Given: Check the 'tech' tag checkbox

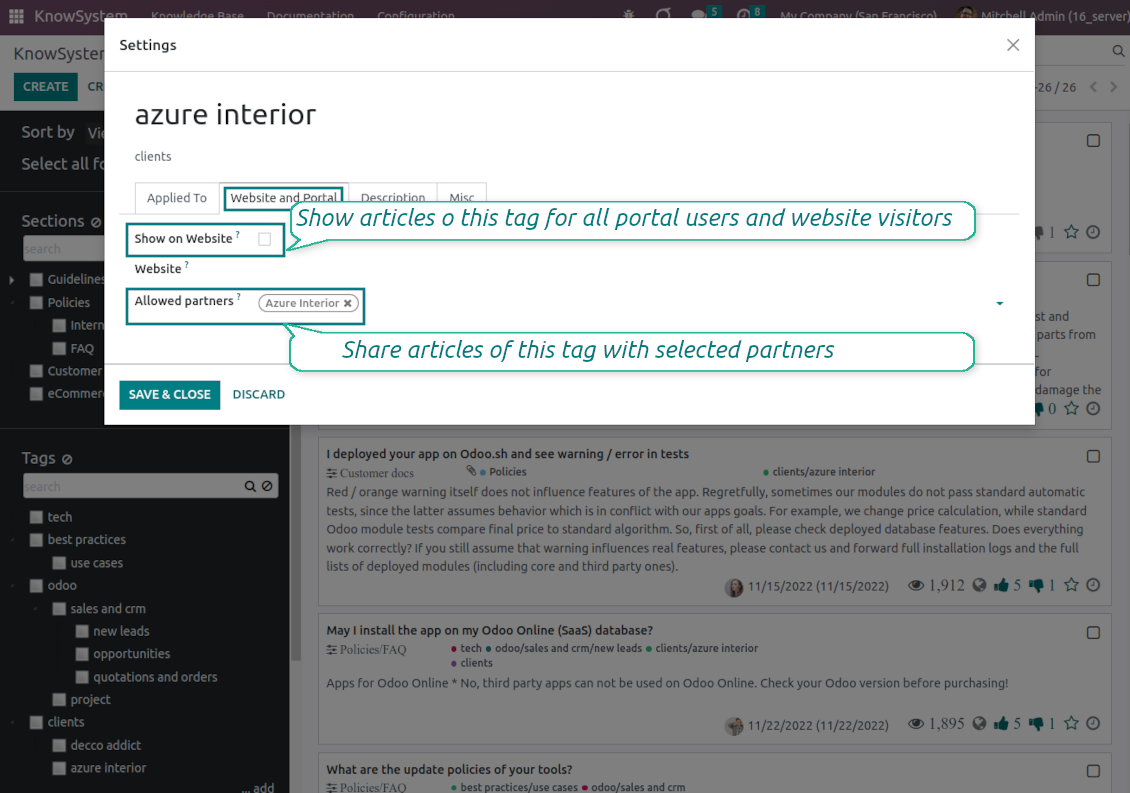Looking at the screenshot, I should pyautogui.click(x=36, y=517).
